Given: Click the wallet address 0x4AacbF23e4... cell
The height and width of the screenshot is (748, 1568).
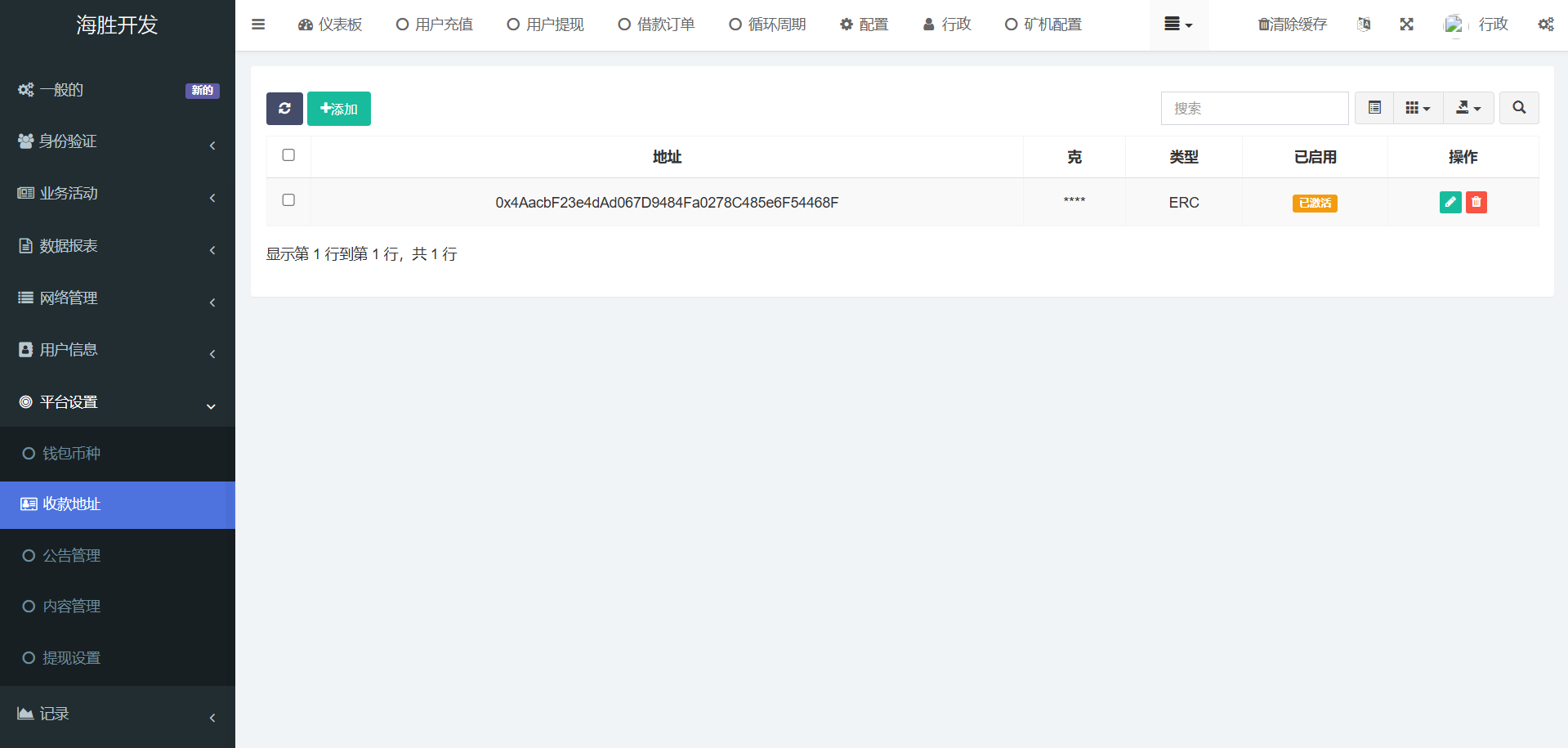Looking at the screenshot, I should (667, 203).
